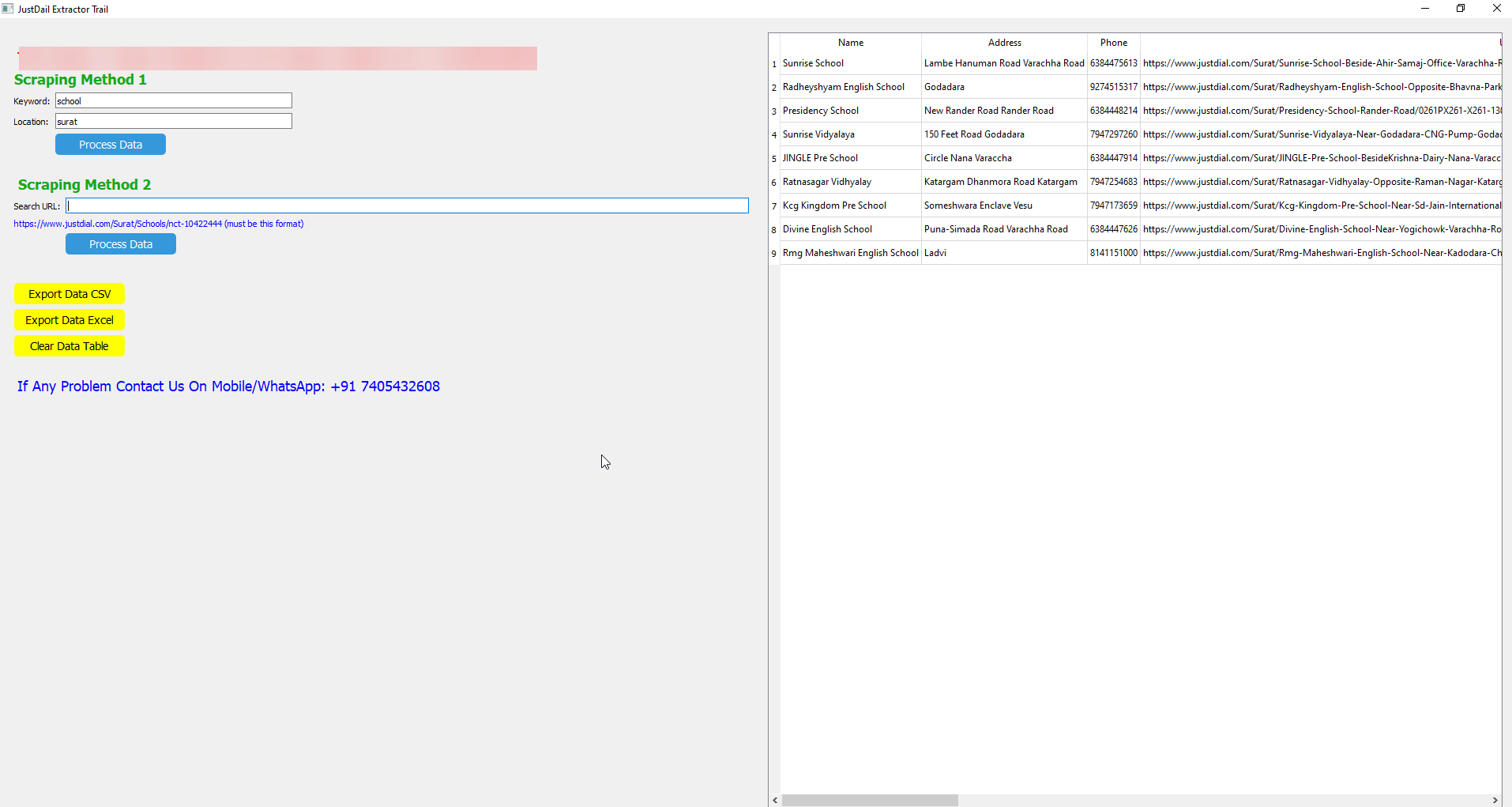Sort by the Address column header
This screenshot has width=1512, height=807.
pos(1005,43)
